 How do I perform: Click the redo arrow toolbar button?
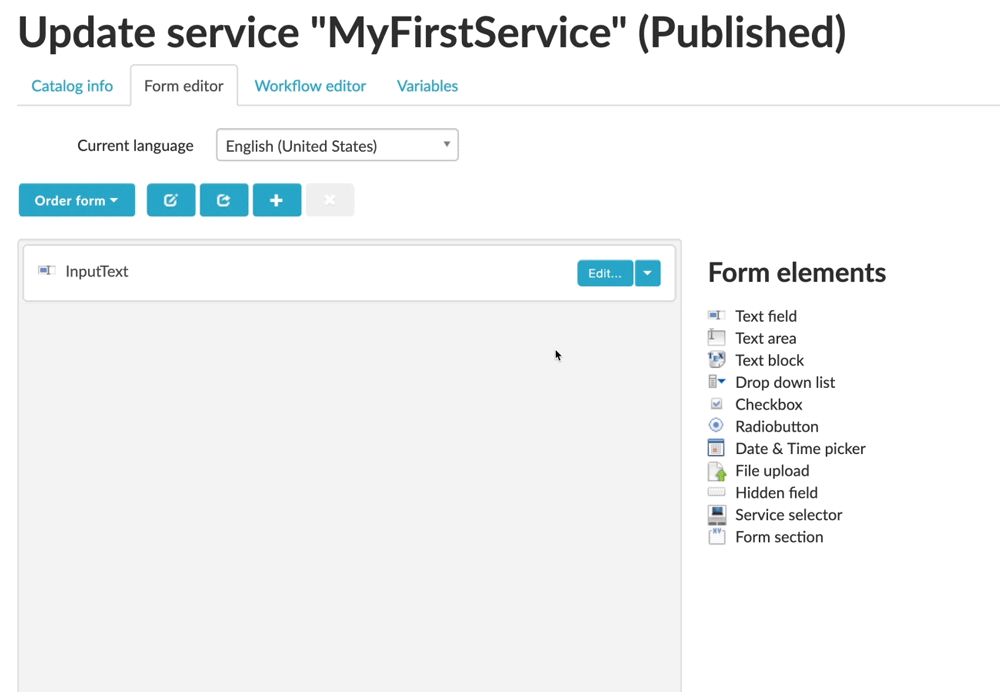pos(224,201)
